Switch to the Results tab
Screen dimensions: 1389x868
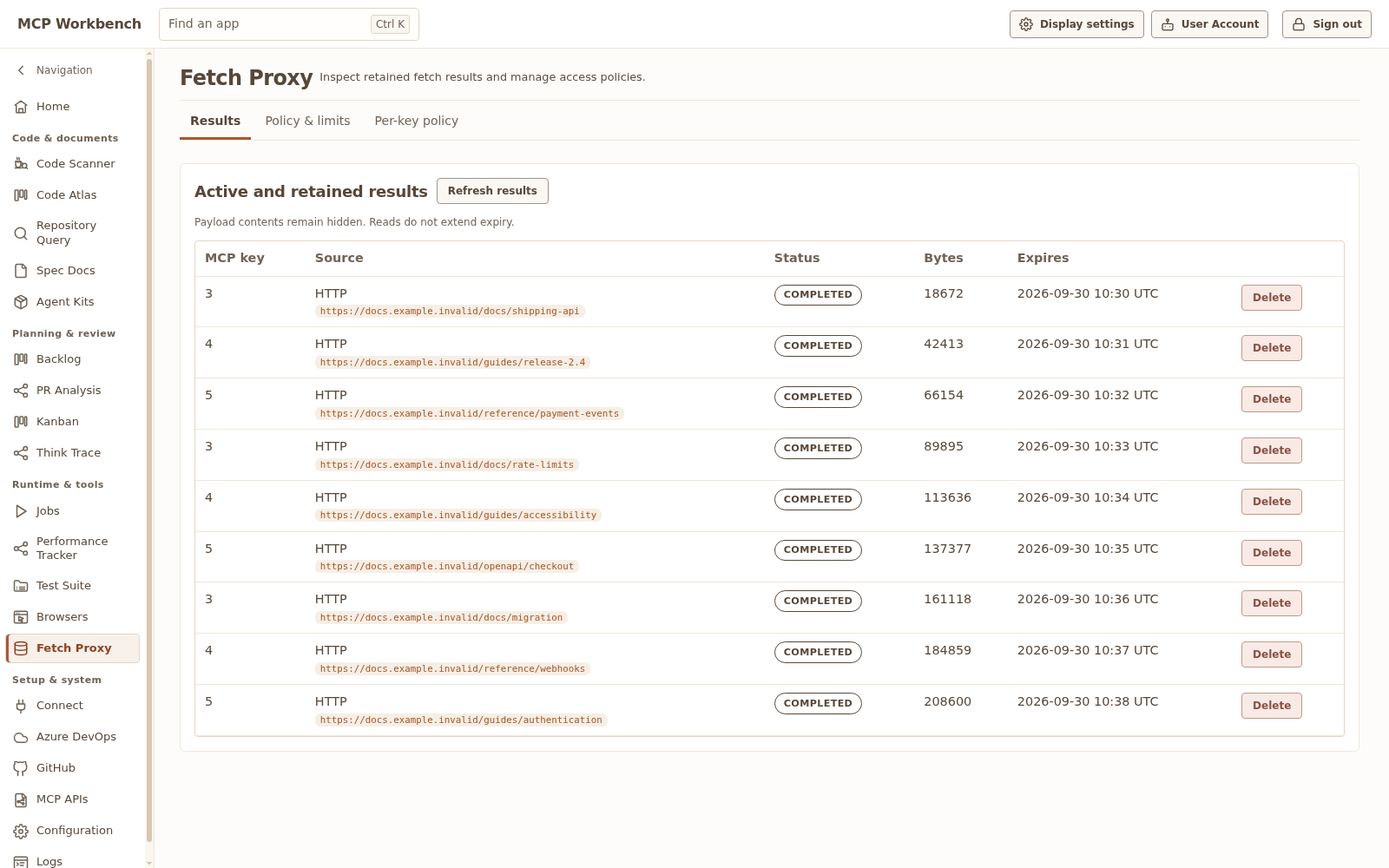(x=215, y=121)
